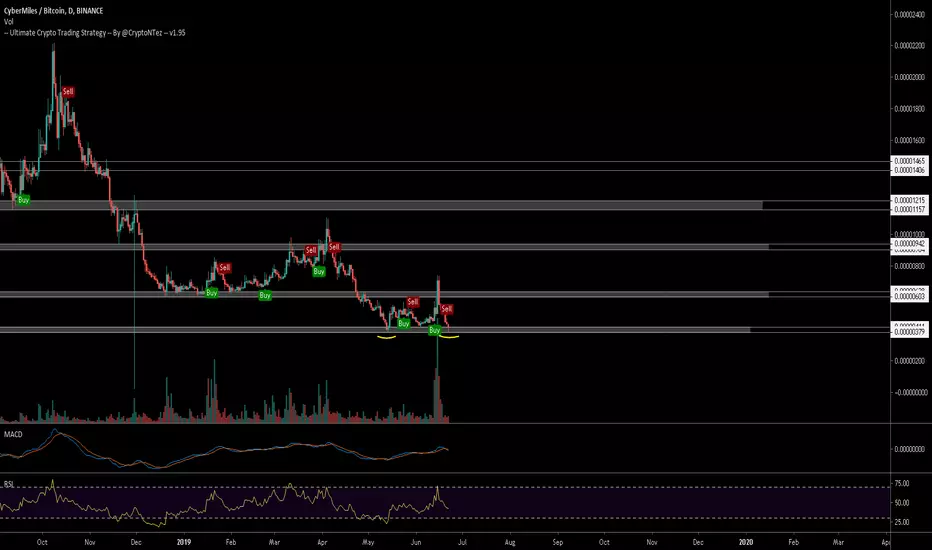The height and width of the screenshot is (550, 932).
Task: Click the Buy marker in mid February
Action: (264, 296)
